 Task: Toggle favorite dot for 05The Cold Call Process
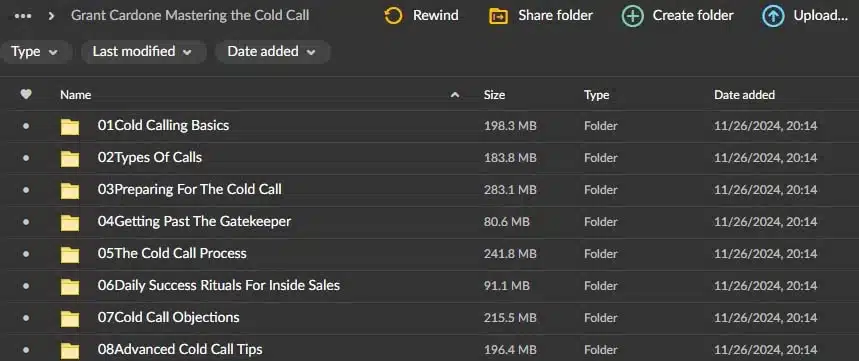click(x=26, y=254)
